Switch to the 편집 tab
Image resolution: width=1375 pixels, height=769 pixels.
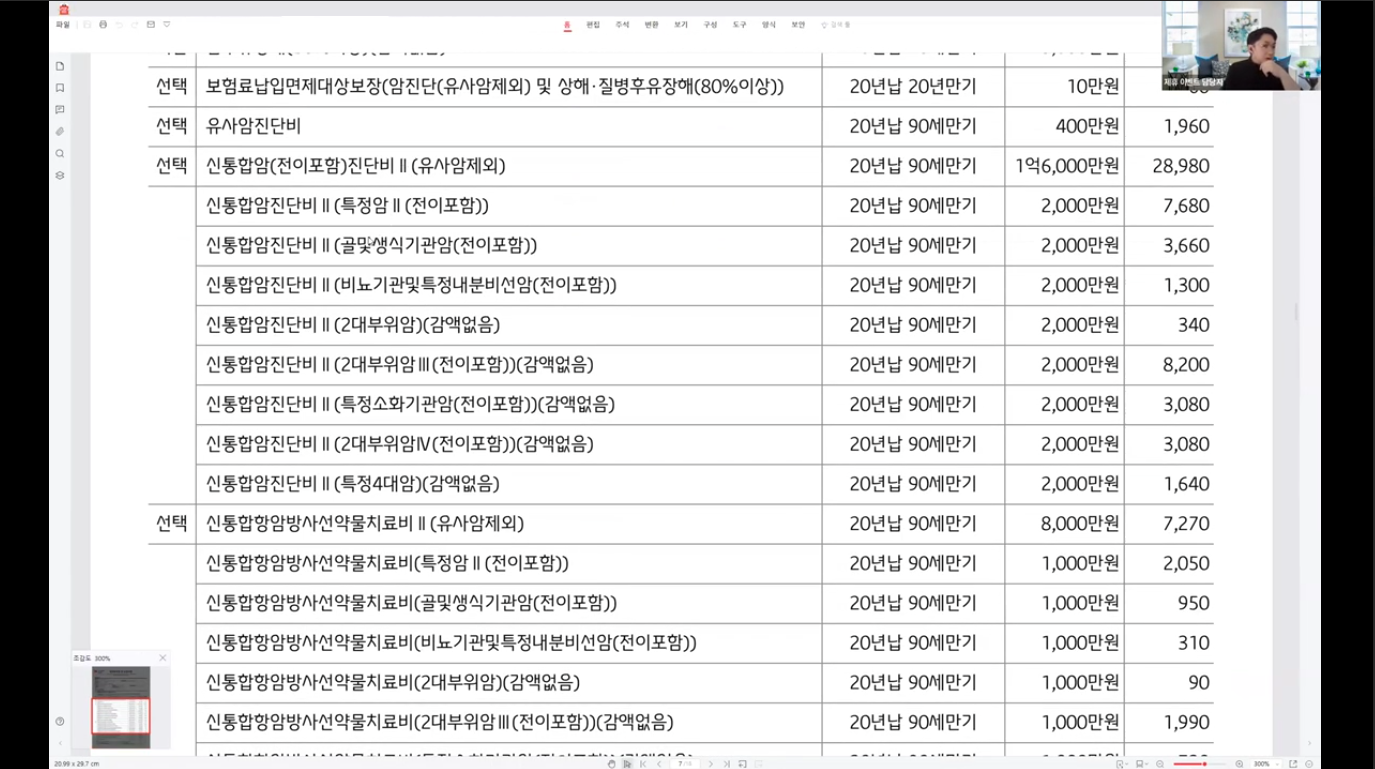tap(593, 24)
